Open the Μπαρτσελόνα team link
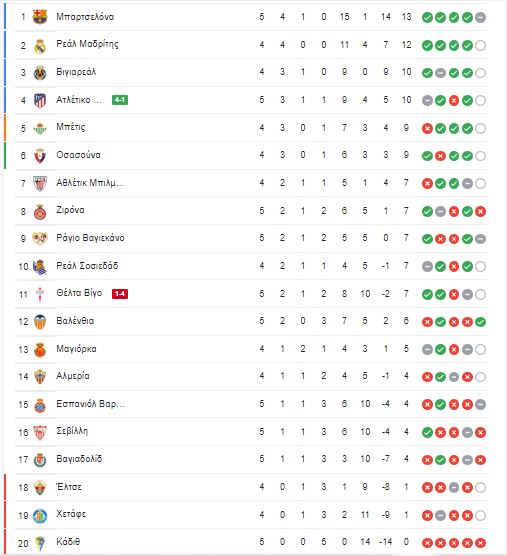 pyautogui.click(x=85, y=17)
